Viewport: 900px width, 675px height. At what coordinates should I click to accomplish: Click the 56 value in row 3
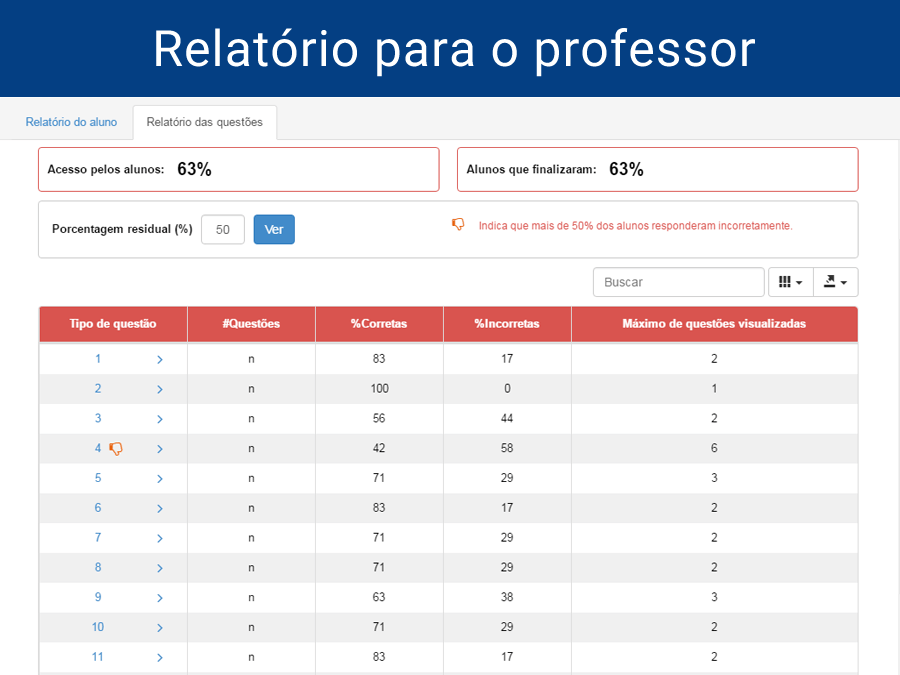[x=379, y=418]
